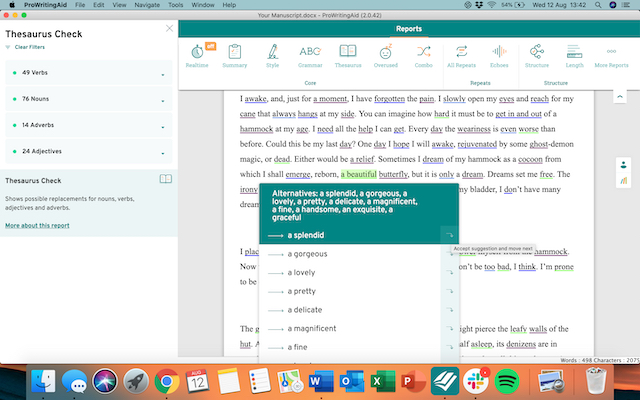Open the Edit menu
This screenshot has width=640, height=400.
click(98, 5)
